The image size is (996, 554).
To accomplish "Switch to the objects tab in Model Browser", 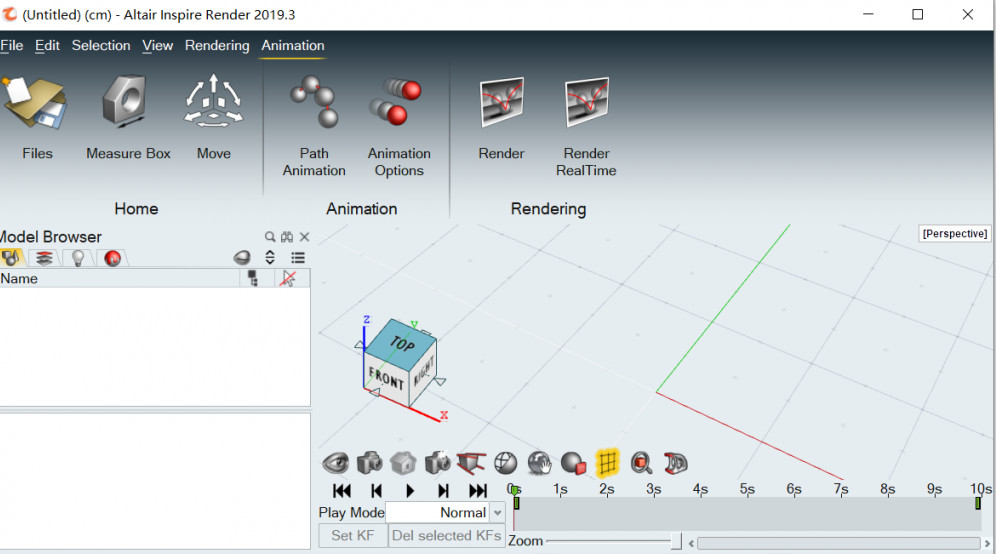I will [x=11, y=258].
